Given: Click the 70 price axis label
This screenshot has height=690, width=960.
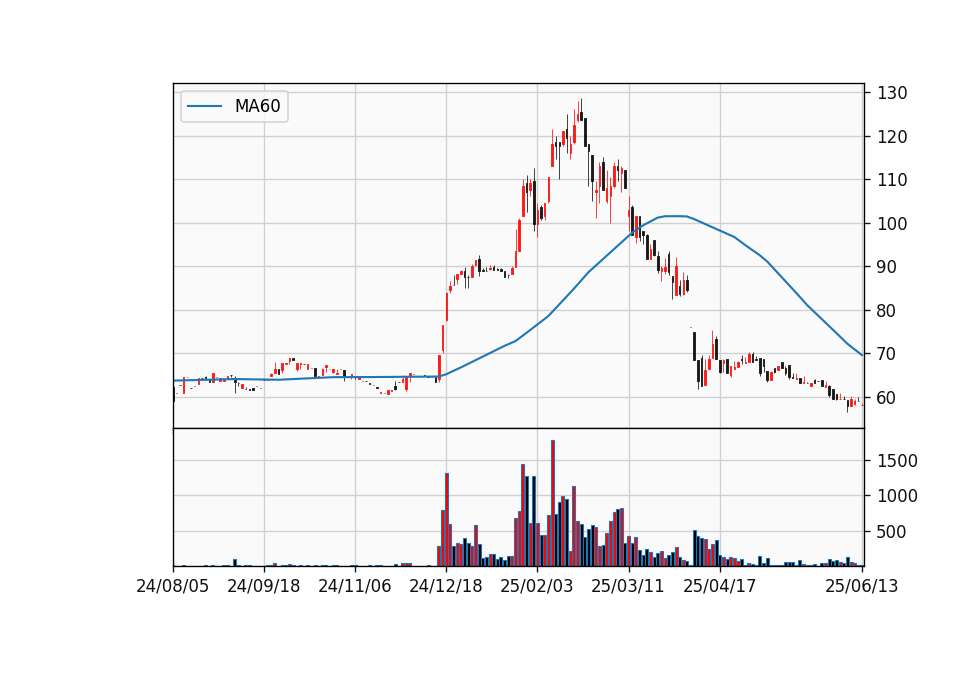Looking at the screenshot, I should pos(887,354).
